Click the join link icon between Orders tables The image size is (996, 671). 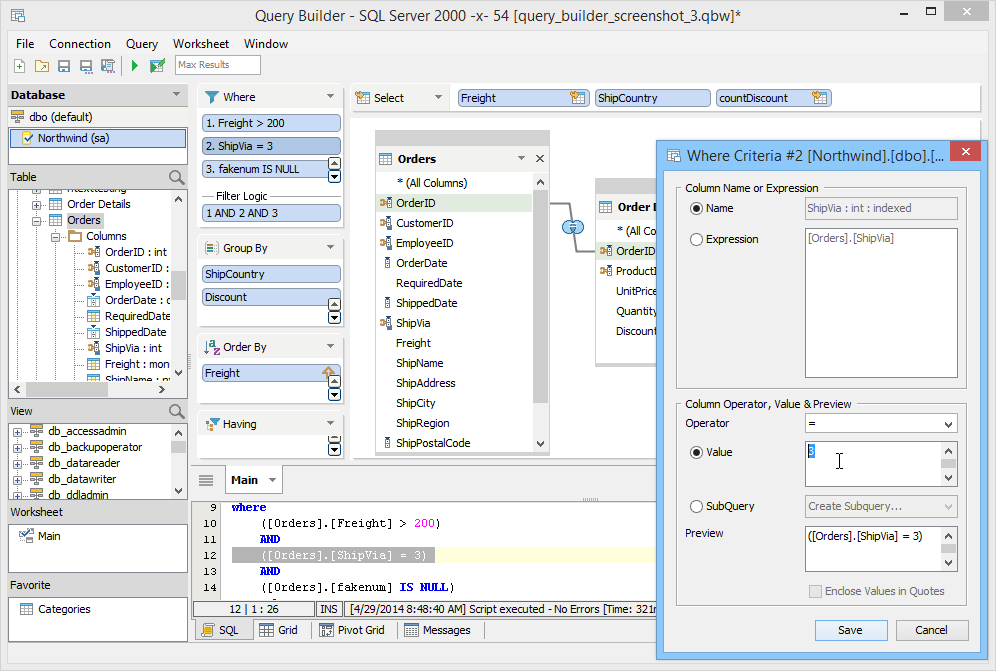[573, 227]
